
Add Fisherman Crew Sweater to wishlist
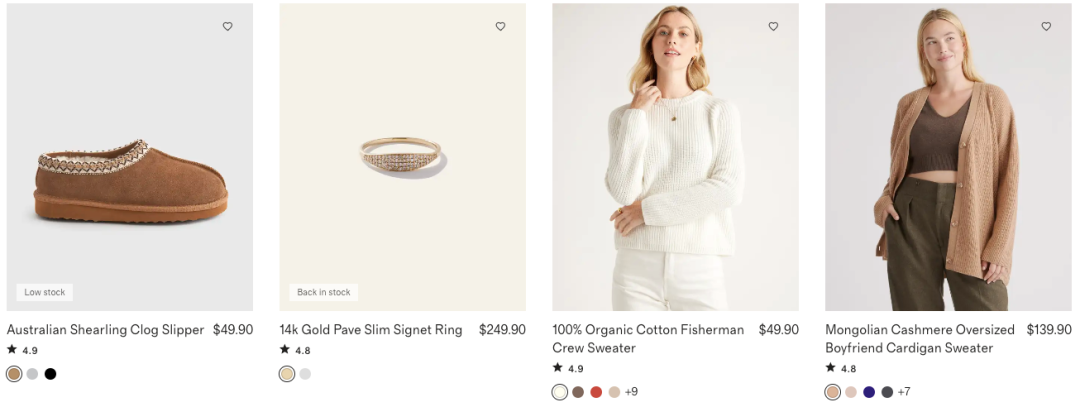pos(773,27)
